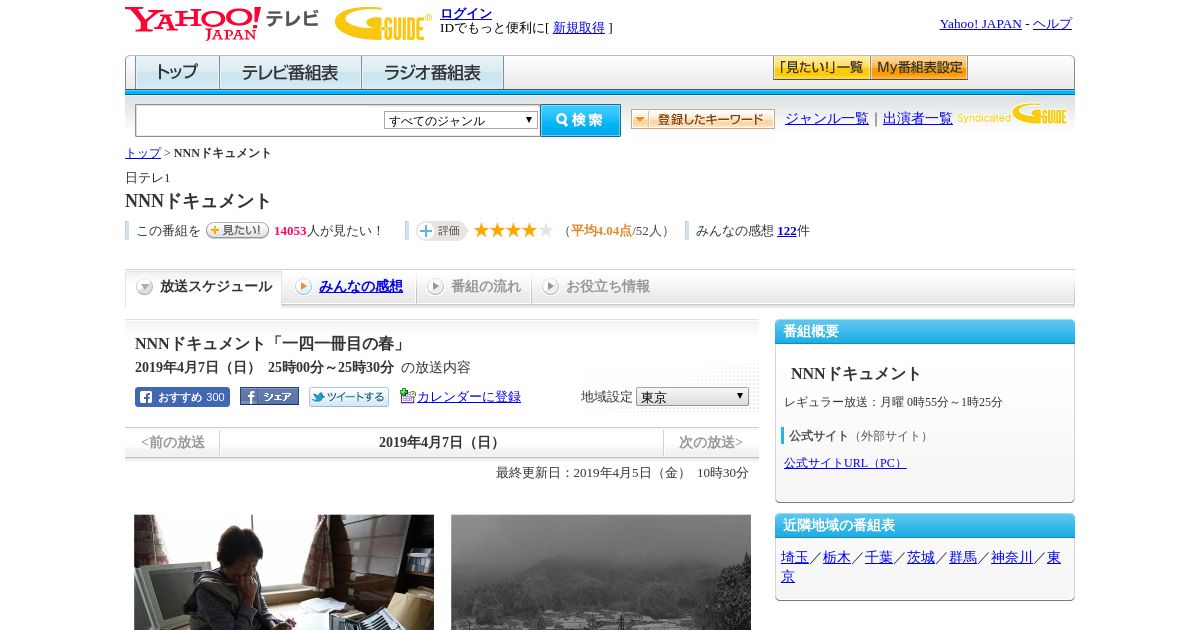Select the 番組の流れ tab
This screenshot has width=1200, height=630.
pos(474,287)
